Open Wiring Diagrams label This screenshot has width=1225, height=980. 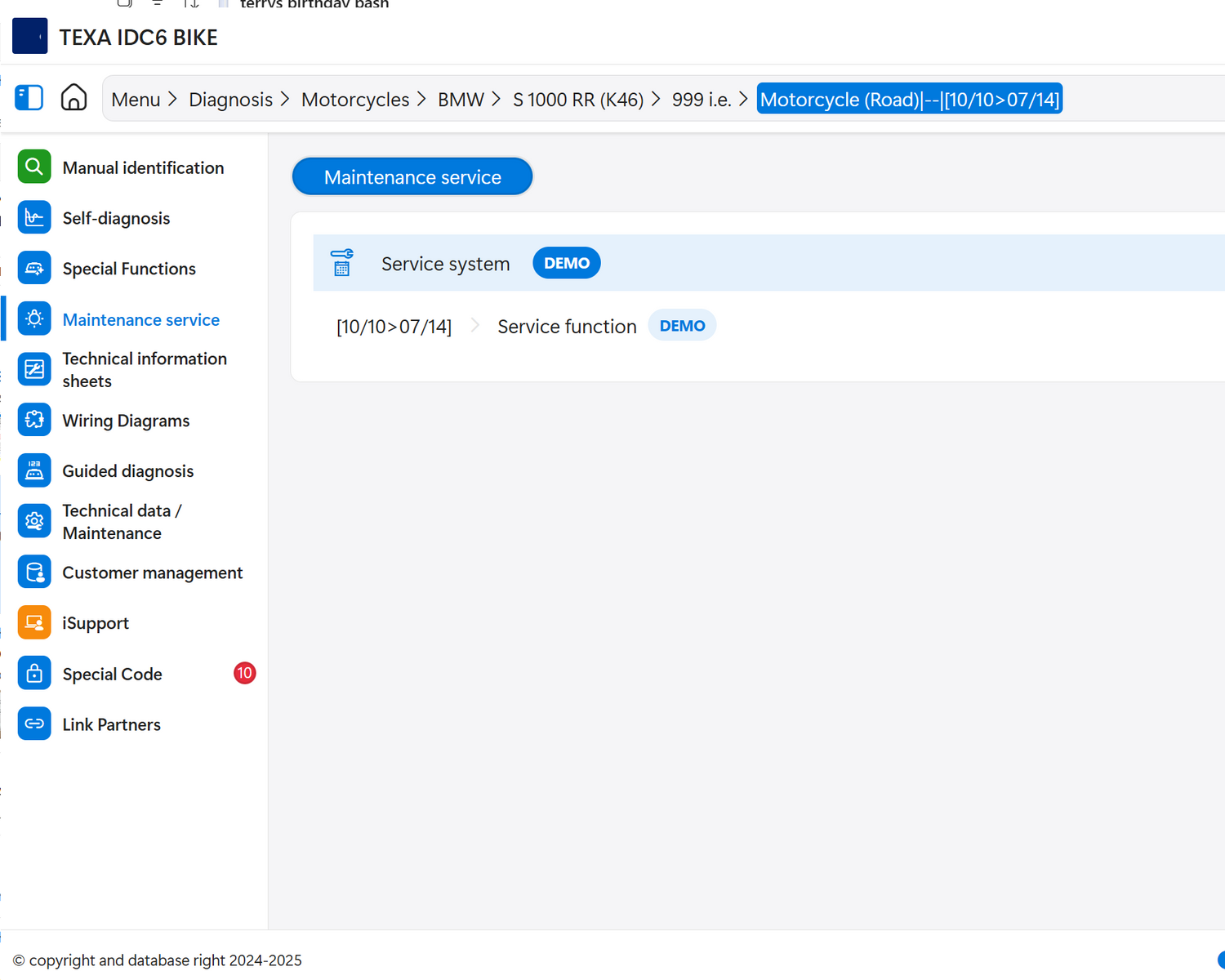(x=126, y=421)
